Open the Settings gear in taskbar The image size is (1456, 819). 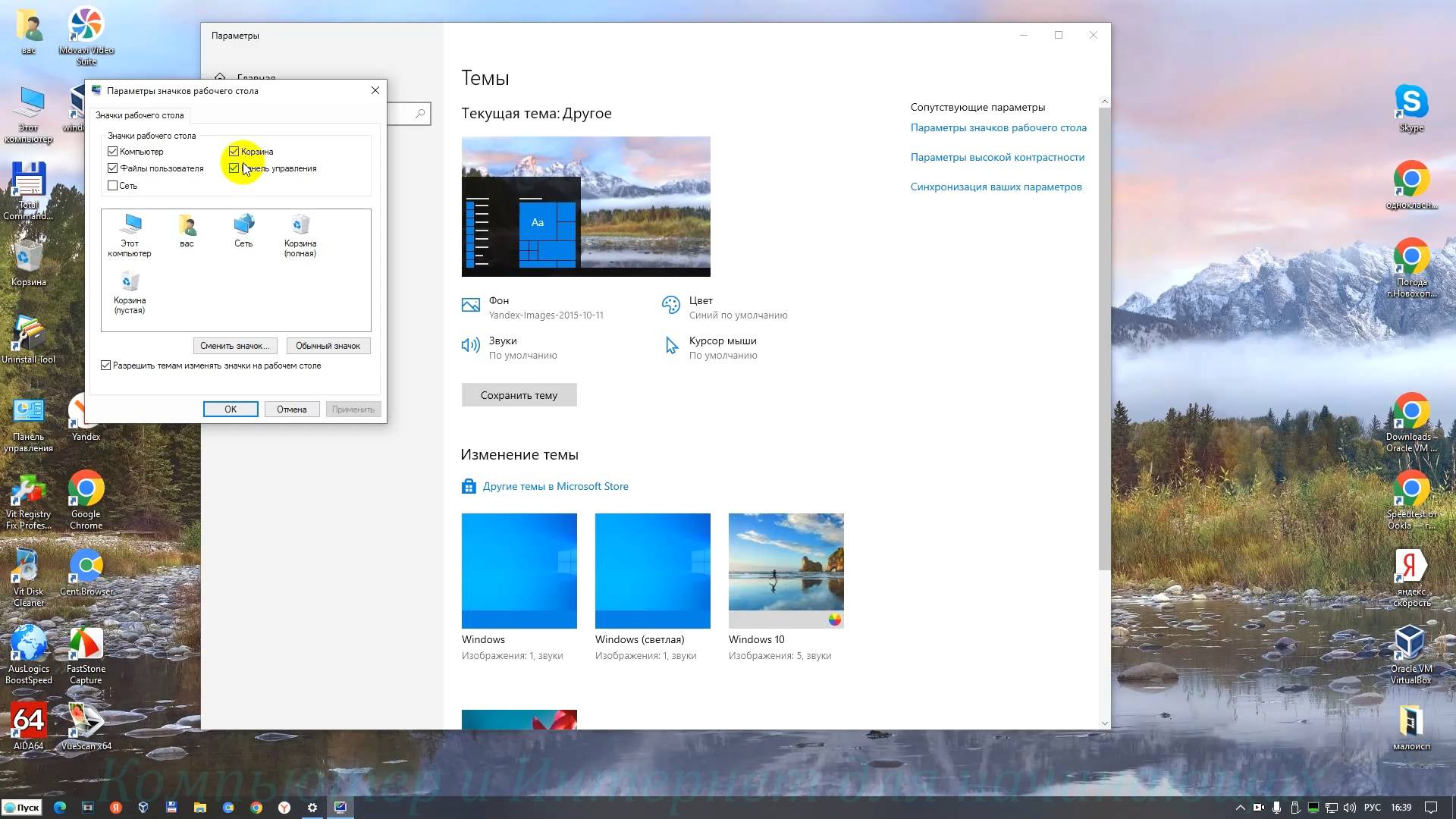pyautogui.click(x=312, y=808)
